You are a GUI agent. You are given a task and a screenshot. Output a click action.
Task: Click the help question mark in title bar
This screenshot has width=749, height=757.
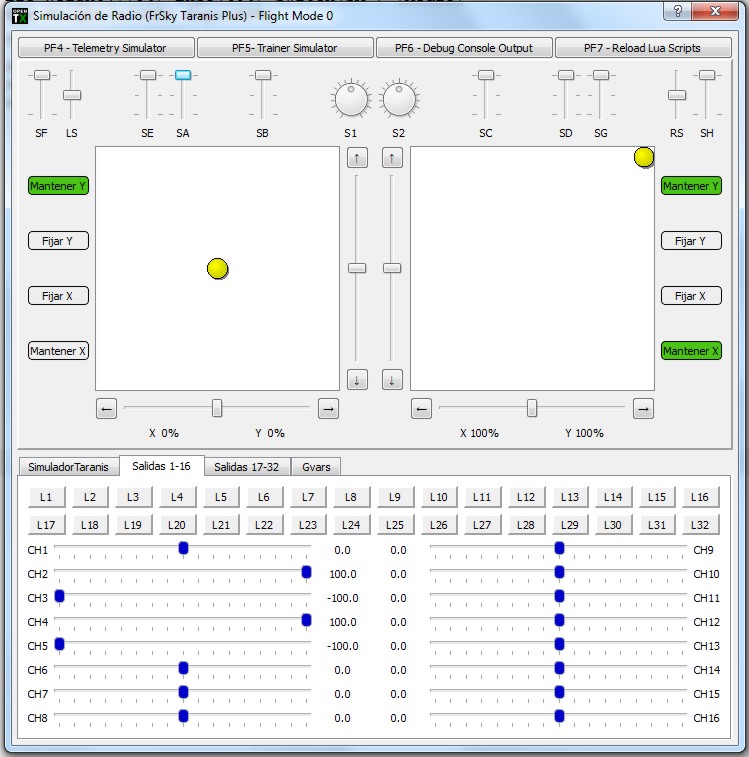[679, 11]
